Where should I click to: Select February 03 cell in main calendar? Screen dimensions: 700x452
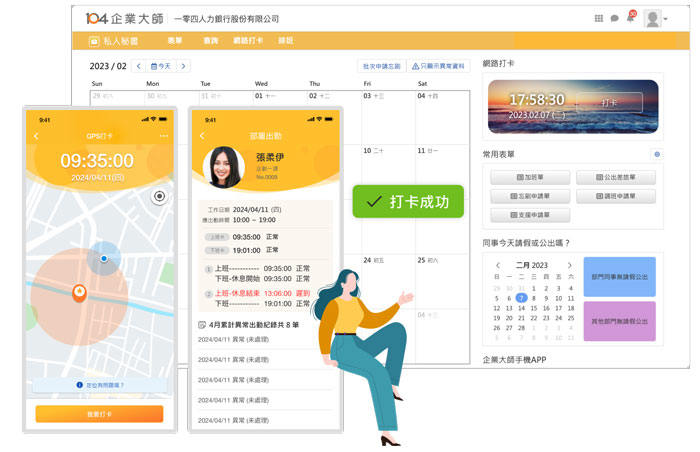click(x=388, y=117)
